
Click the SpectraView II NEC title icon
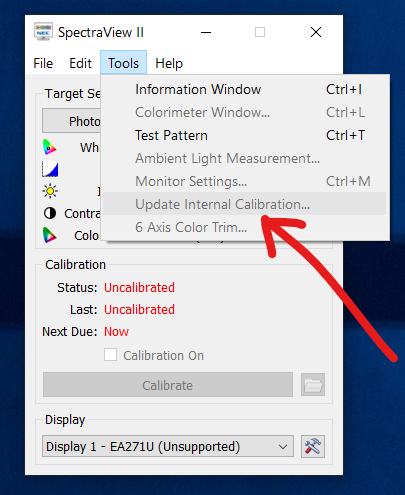(x=43, y=32)
